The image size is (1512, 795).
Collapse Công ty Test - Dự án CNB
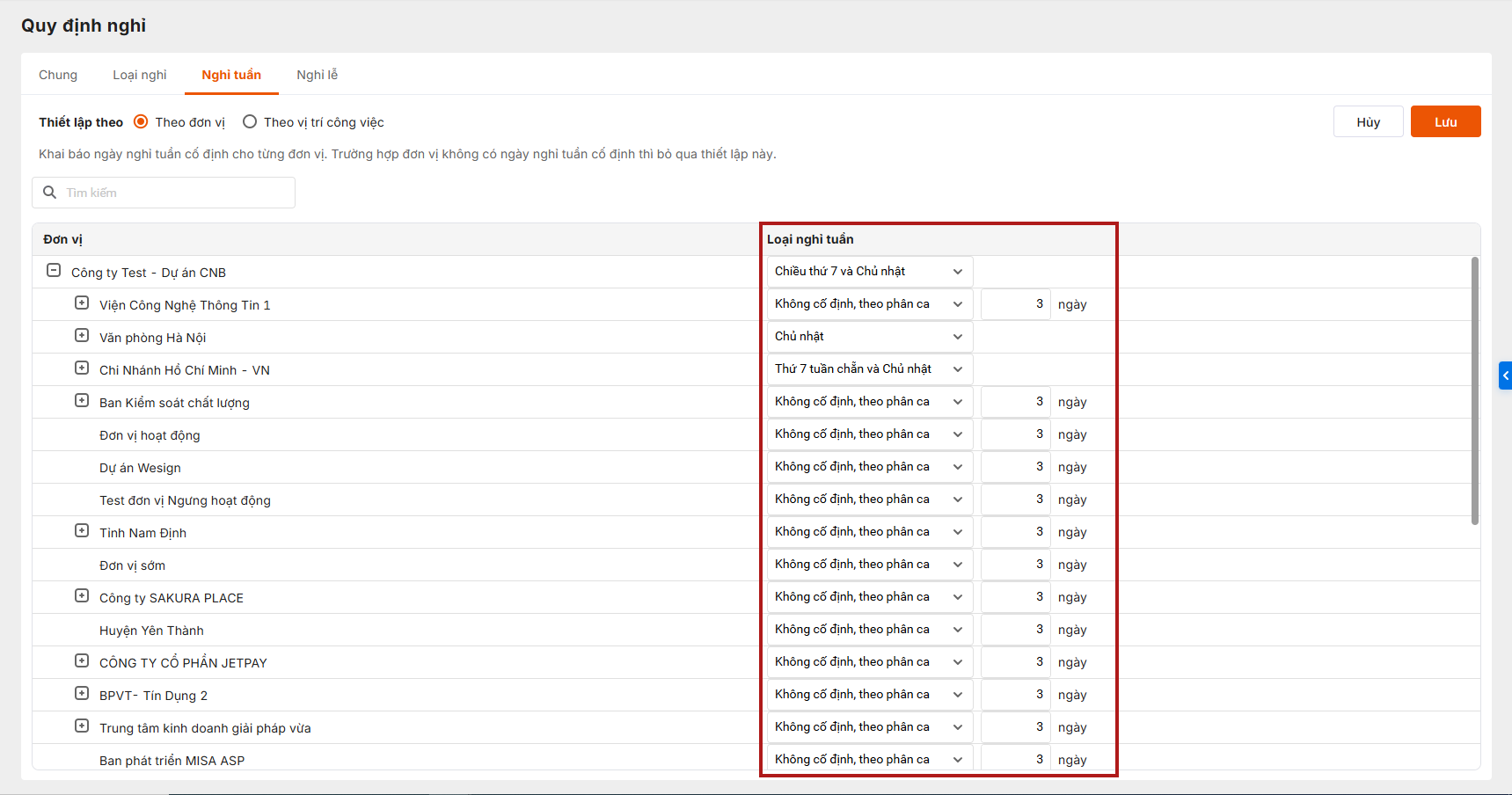[x=54, y=271]
